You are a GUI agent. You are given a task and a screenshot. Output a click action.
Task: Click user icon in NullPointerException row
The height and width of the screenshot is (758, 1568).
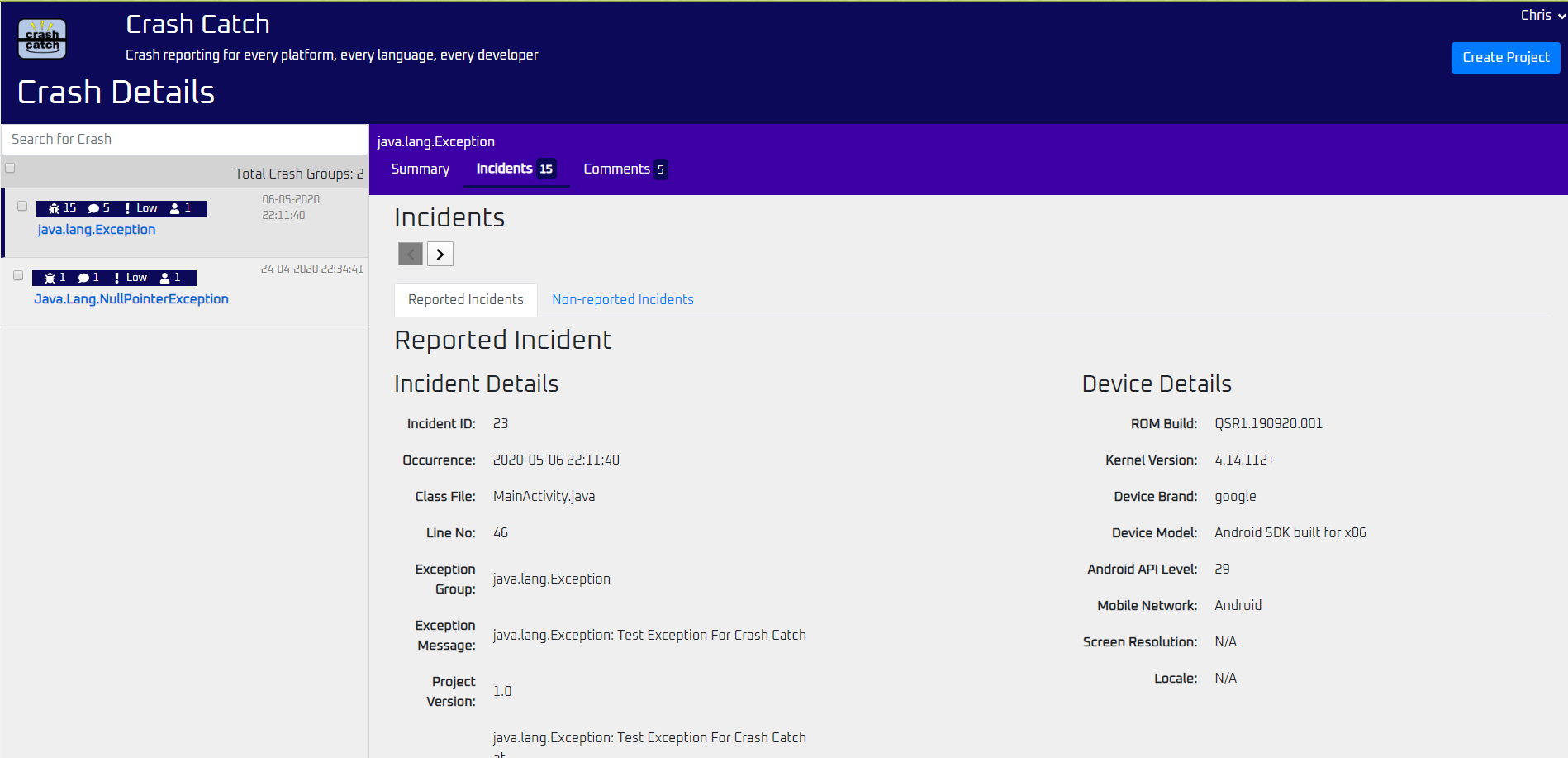164,278
